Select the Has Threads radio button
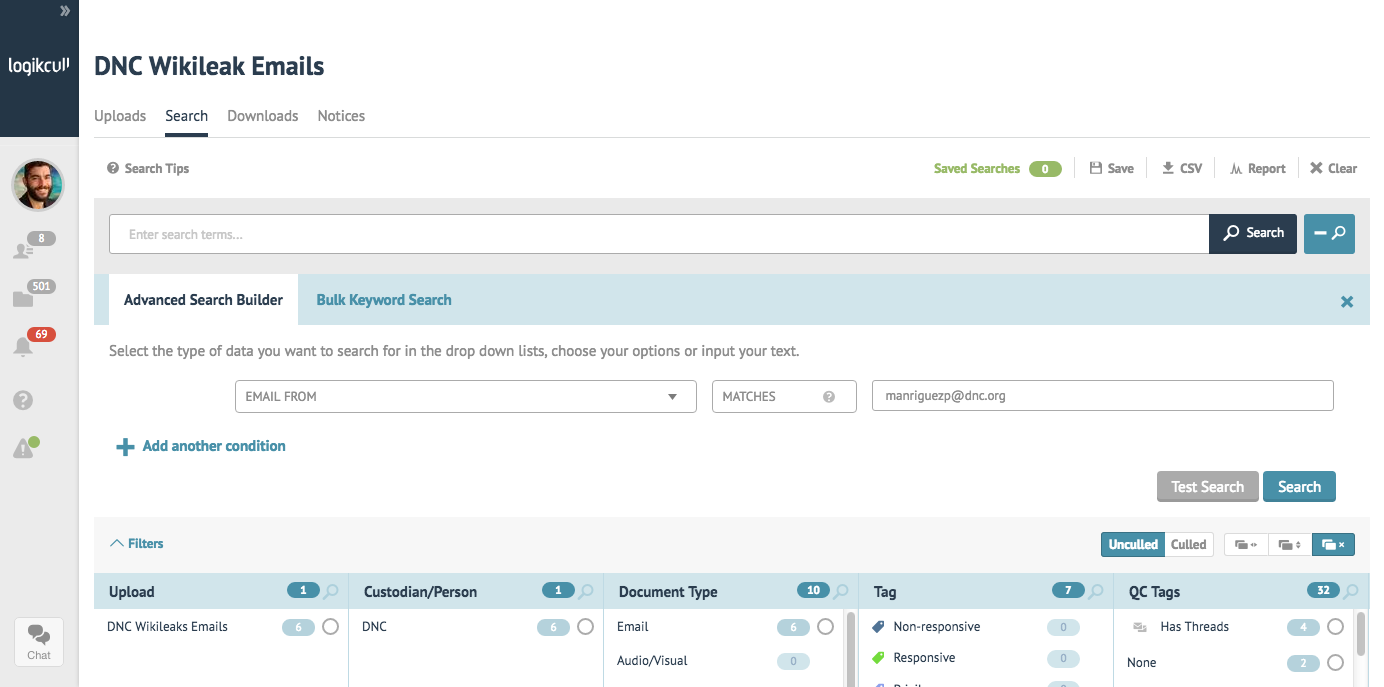This screenshot has height=687, width=1384. pyautogui.click(x=1335, y=627)
